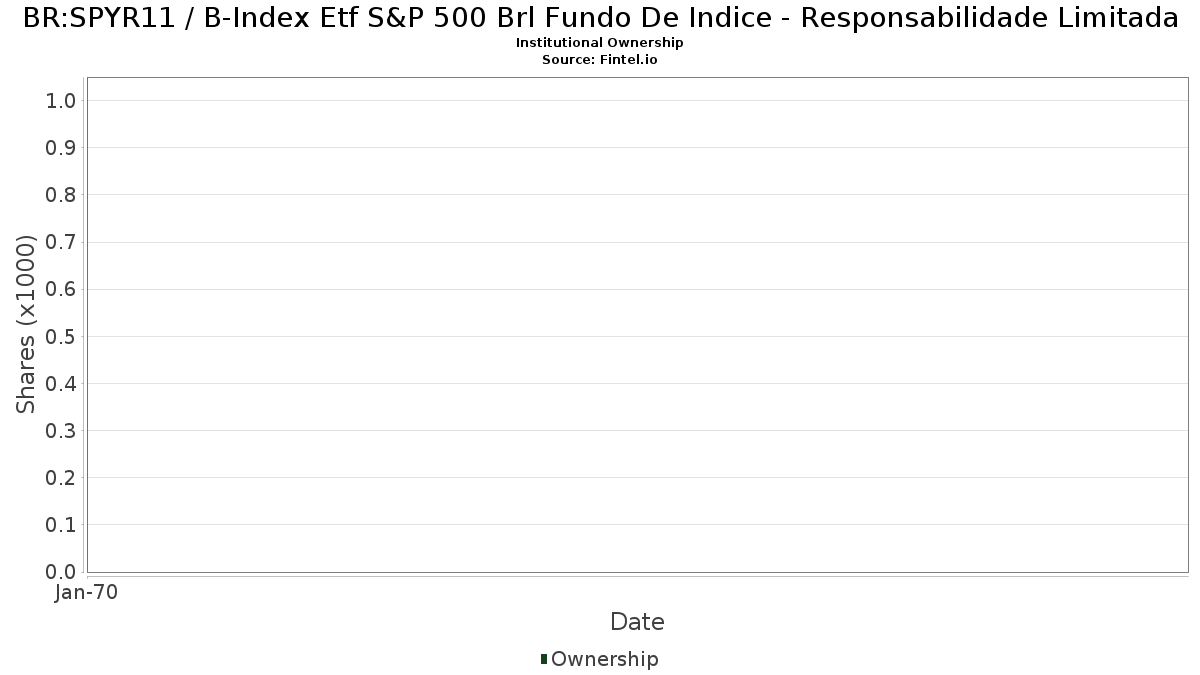Click the green Ownership legend swatch
Image resolution: width=1200 pixels, height=675 pixels.
[x=544, y=658]
